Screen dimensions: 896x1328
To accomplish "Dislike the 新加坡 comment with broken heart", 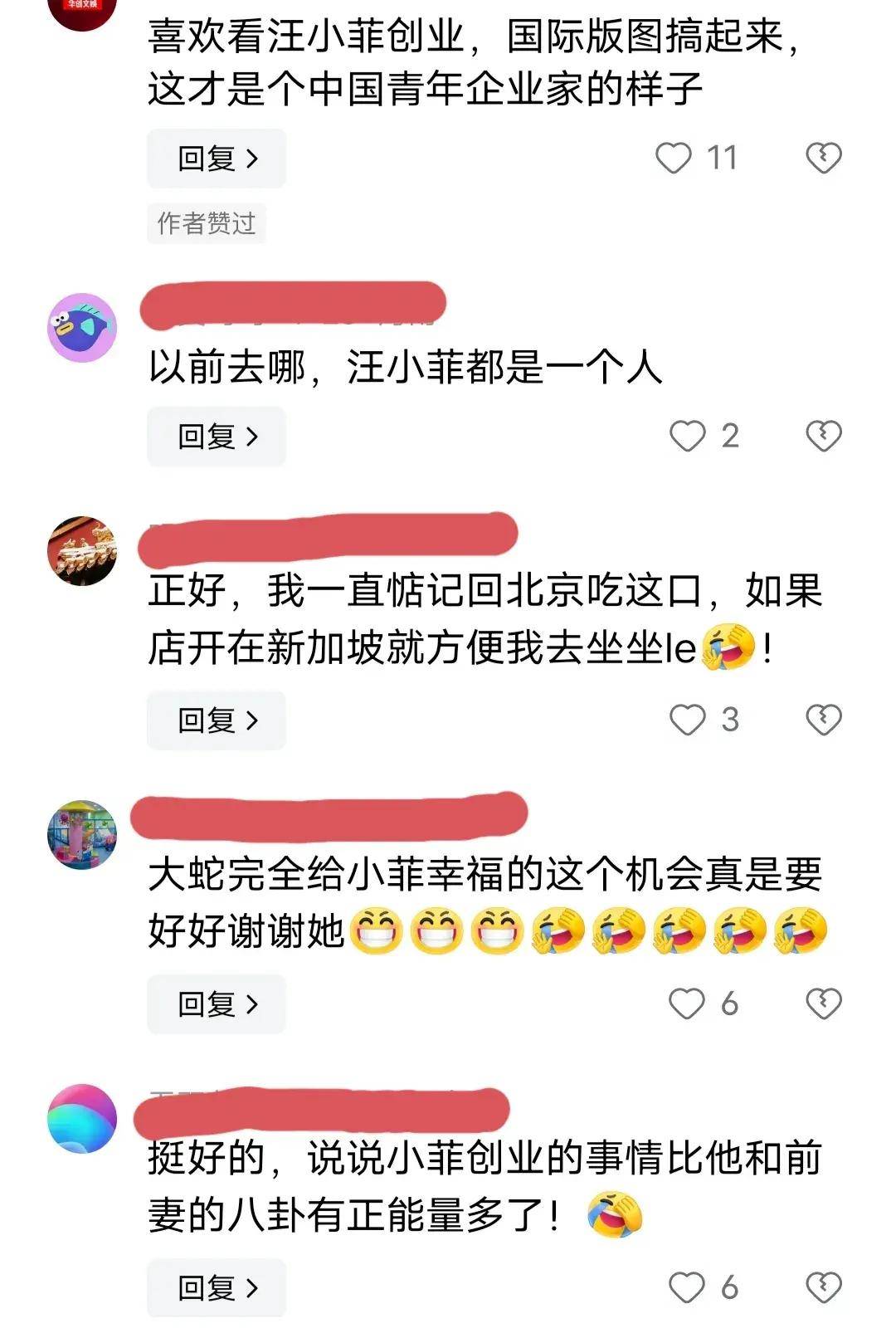I will click(x=824, y=720).
